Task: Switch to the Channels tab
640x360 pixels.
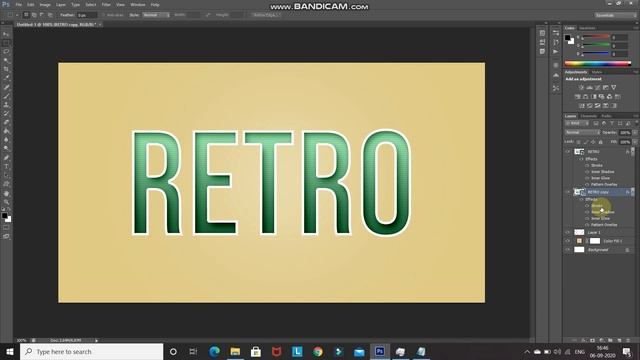Action: coord(589,116)
